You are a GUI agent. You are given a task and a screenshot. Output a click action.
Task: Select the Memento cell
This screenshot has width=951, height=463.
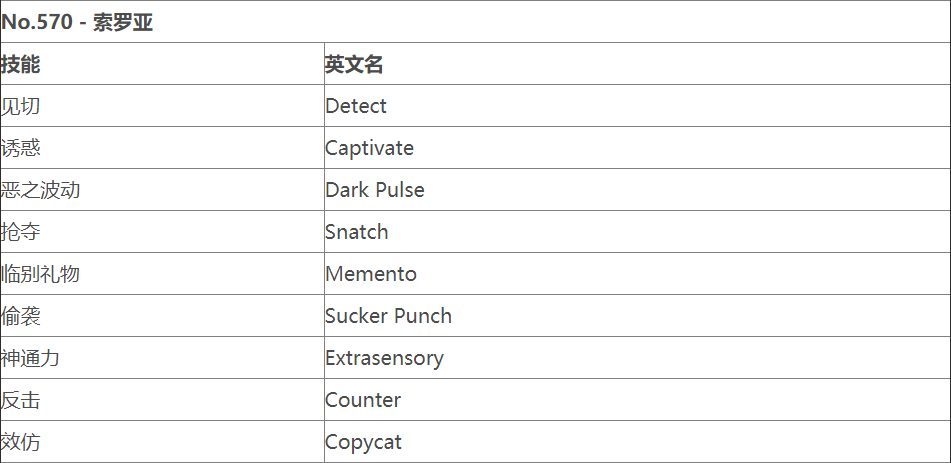tap(371, 274)
